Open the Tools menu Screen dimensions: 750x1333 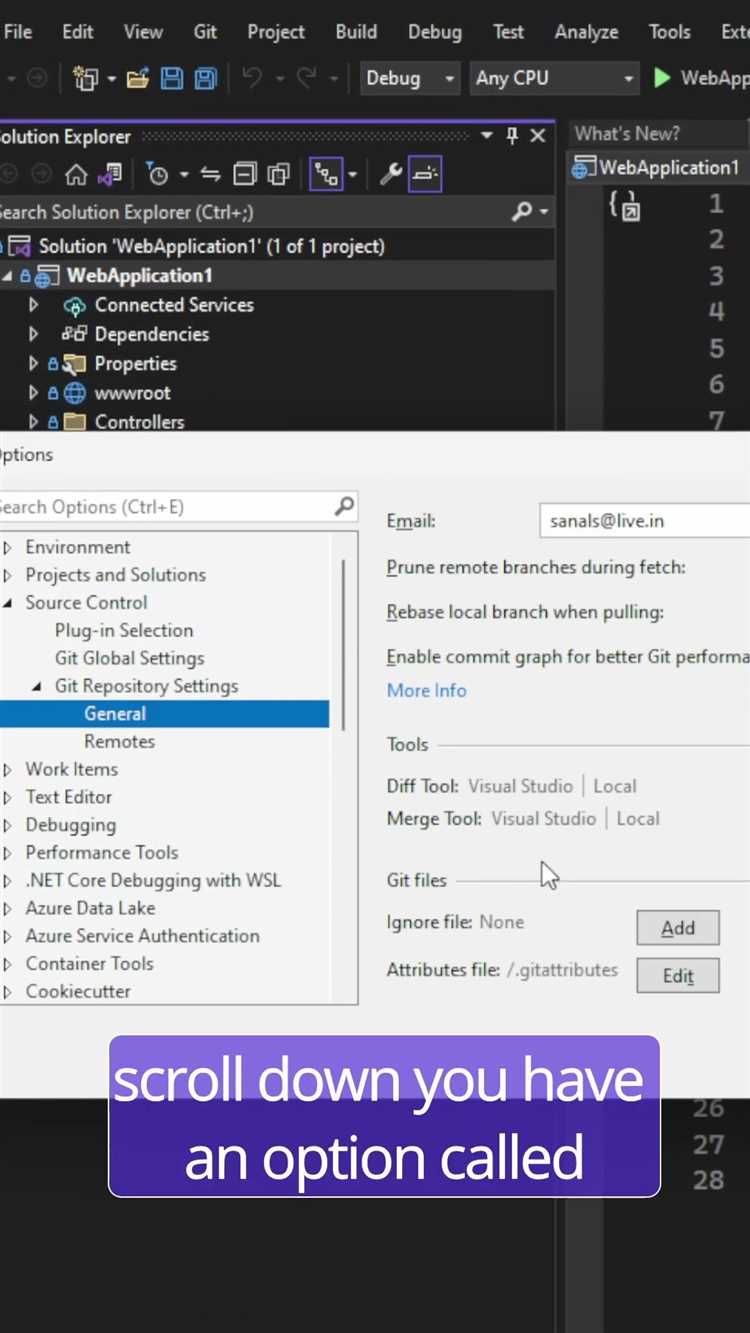[669, 31]
